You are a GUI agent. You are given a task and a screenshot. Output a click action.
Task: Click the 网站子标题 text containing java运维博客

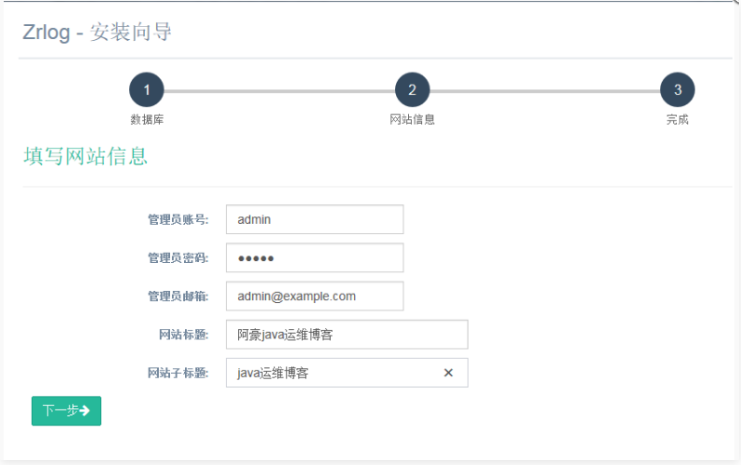coord(273,373)
